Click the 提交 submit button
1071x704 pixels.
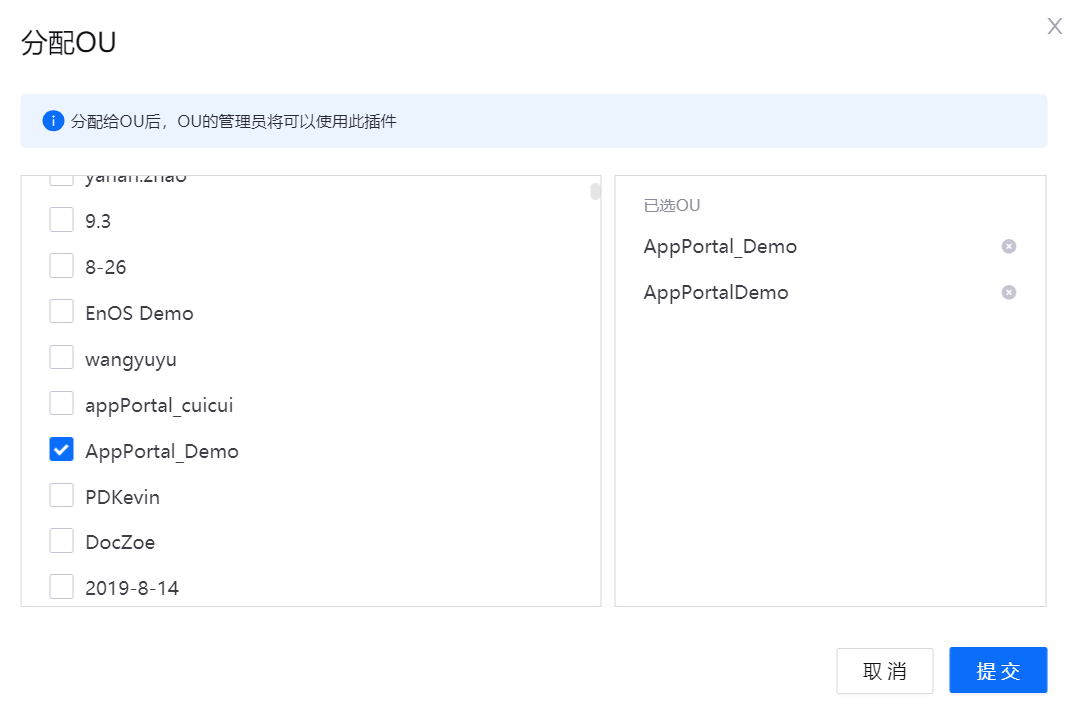(998, 670)
